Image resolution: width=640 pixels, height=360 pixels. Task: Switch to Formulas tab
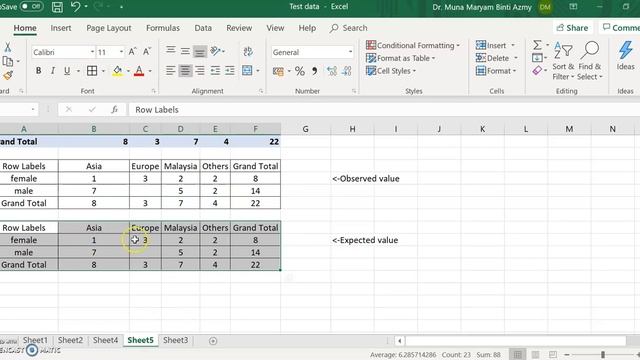tap(163, 28)
